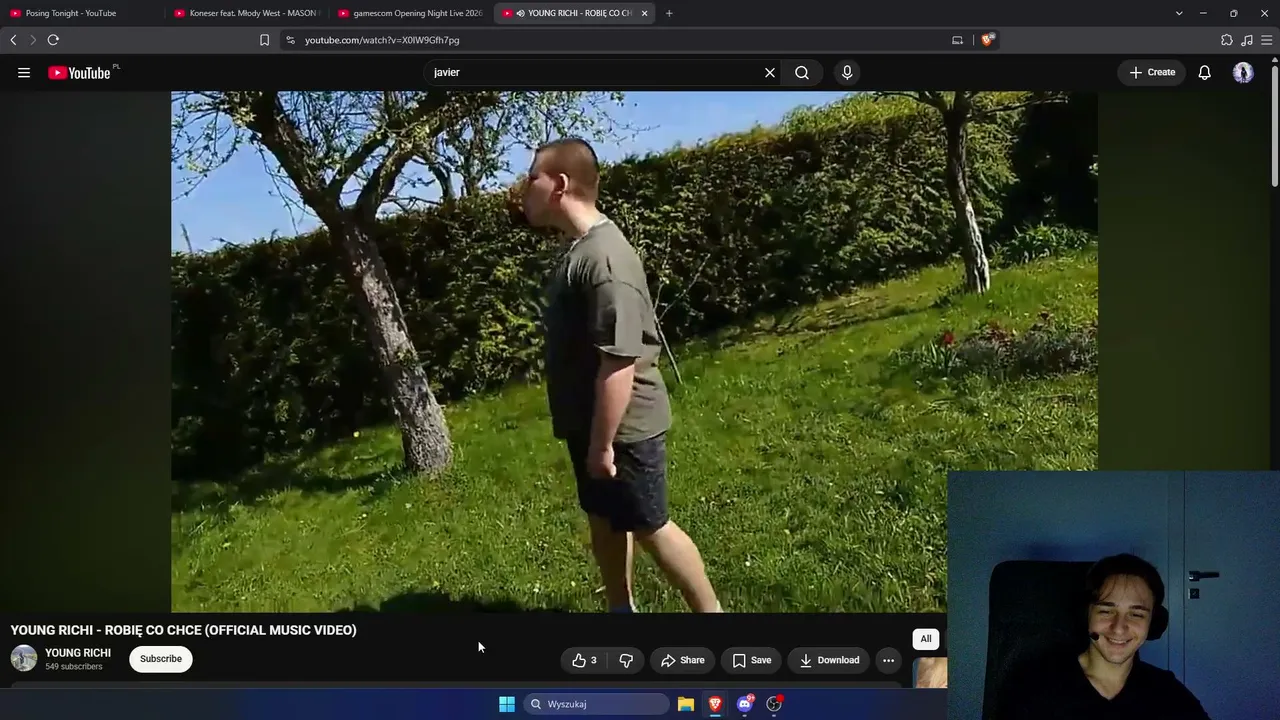This screenshot has height=720, width=1280.
Task: Switch to 'Posing Tonight - YouTube' tab
Action: pyautogui.click(x=82, y=13)
